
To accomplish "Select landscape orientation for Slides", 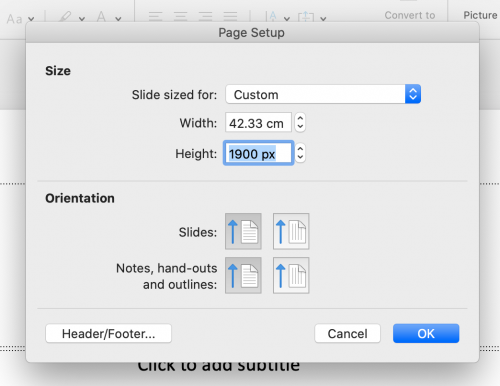I will coord(291,231).
